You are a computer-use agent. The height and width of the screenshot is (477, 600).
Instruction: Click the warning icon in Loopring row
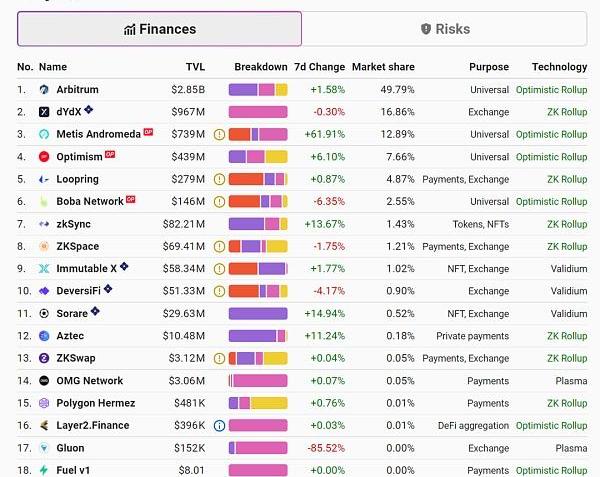click(x=219, y=179)
